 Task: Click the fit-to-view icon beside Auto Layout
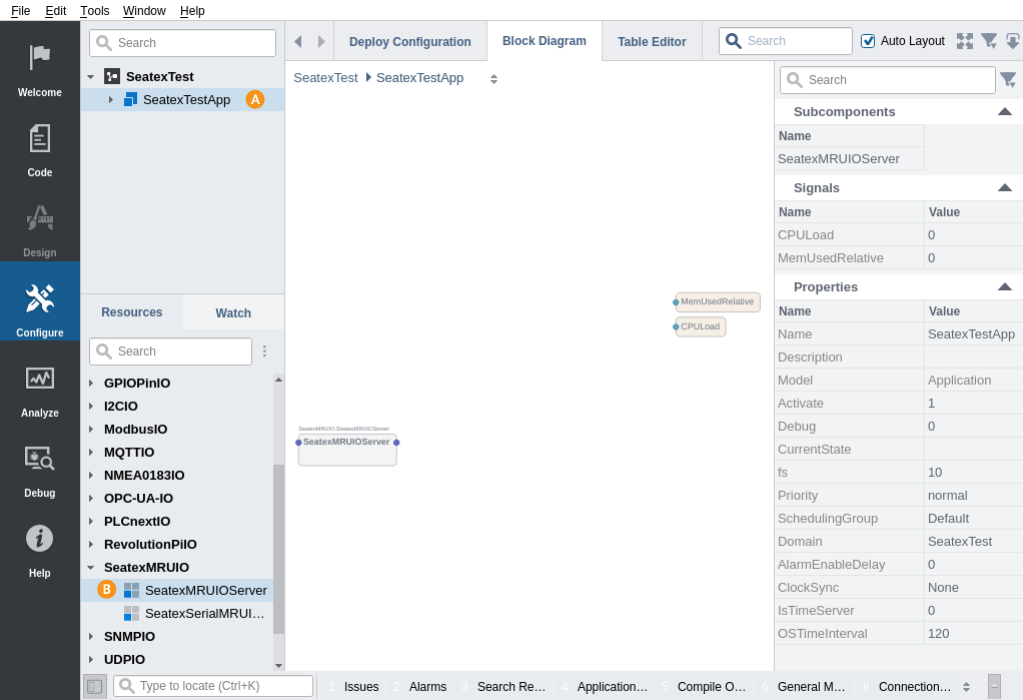(964, 41)
